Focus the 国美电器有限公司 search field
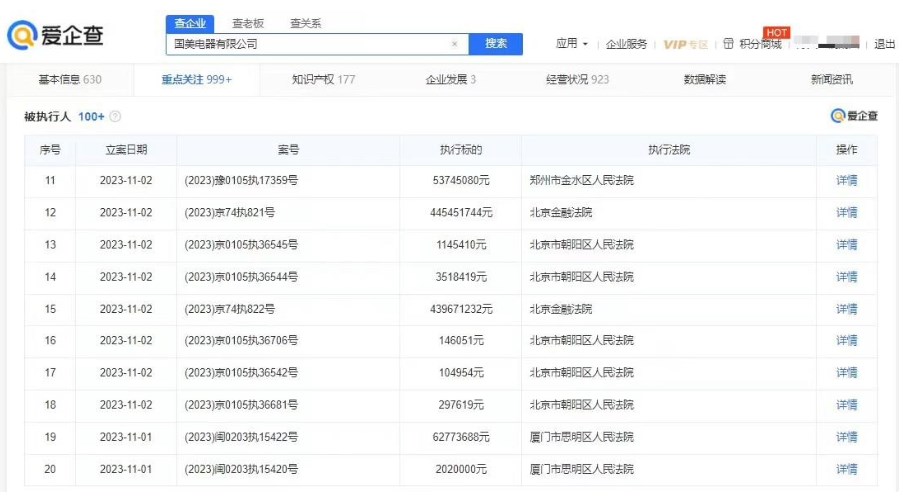Screen dimensions: 903x498 click(x=317, y=44)
